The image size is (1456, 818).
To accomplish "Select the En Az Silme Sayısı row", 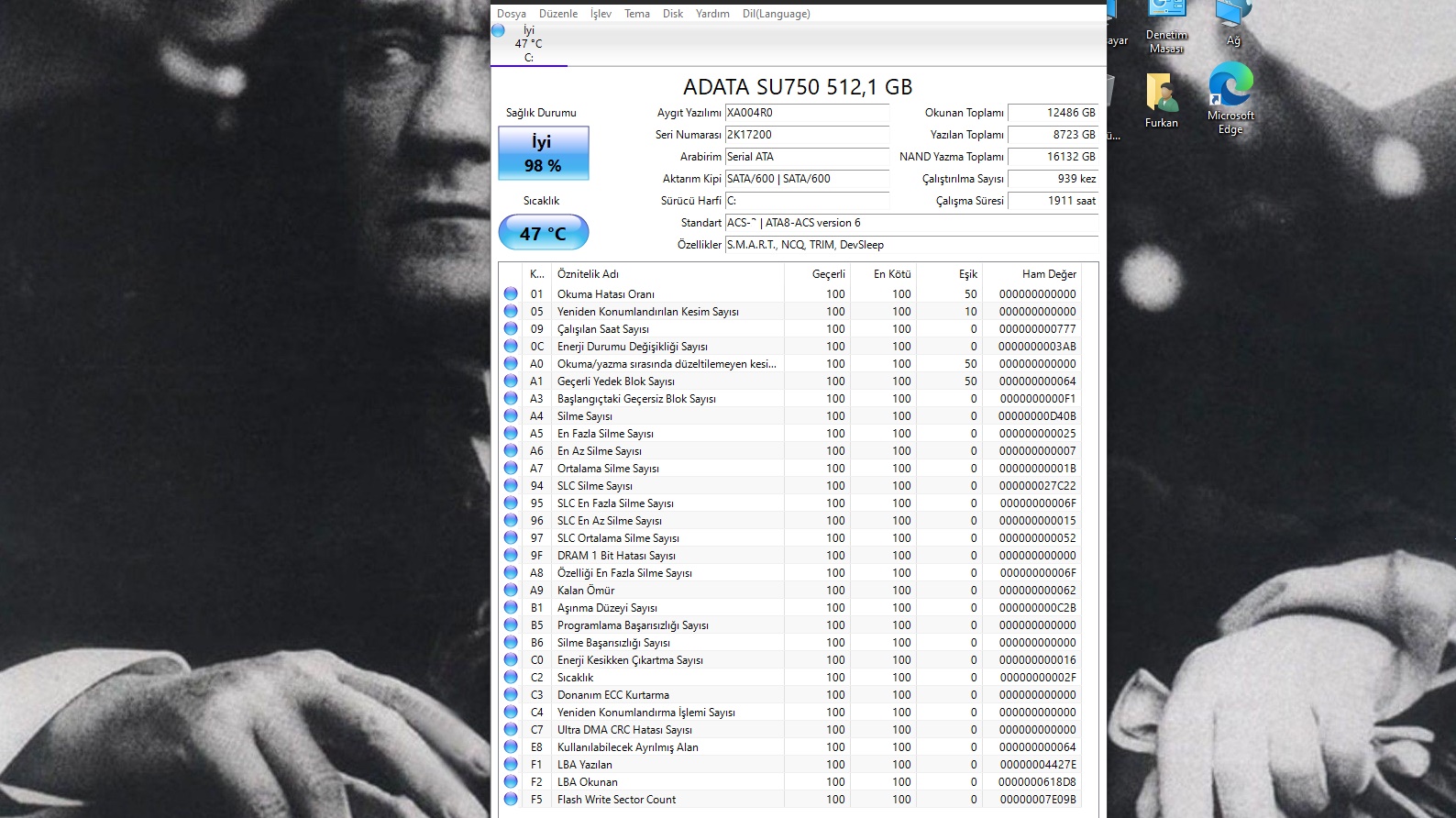I will pos(791,450).
